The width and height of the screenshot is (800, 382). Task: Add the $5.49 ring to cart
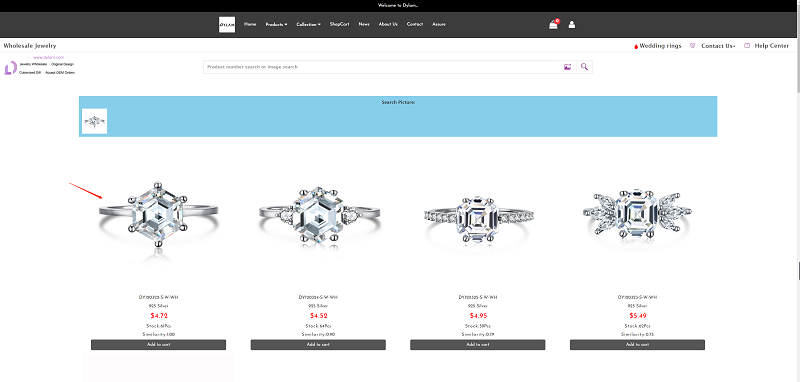coord(637,345)
